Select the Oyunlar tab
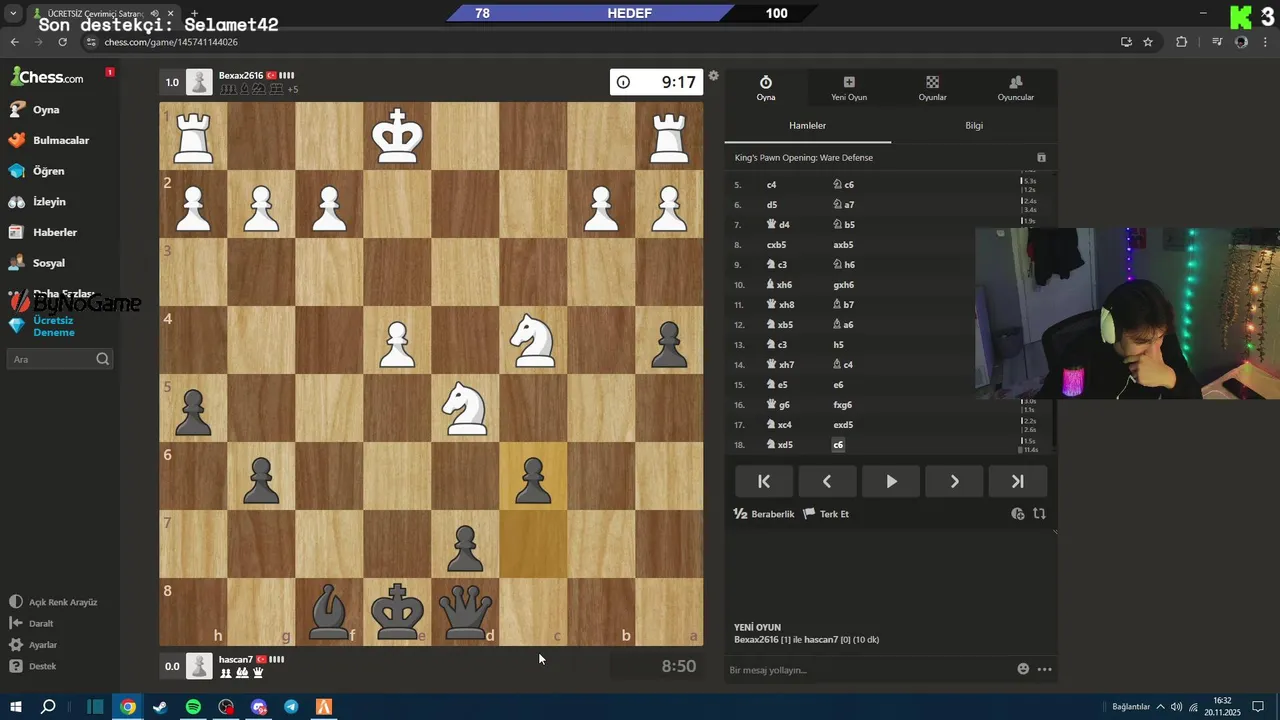The height and width of the screenshot is (720, 1280). 932,88
